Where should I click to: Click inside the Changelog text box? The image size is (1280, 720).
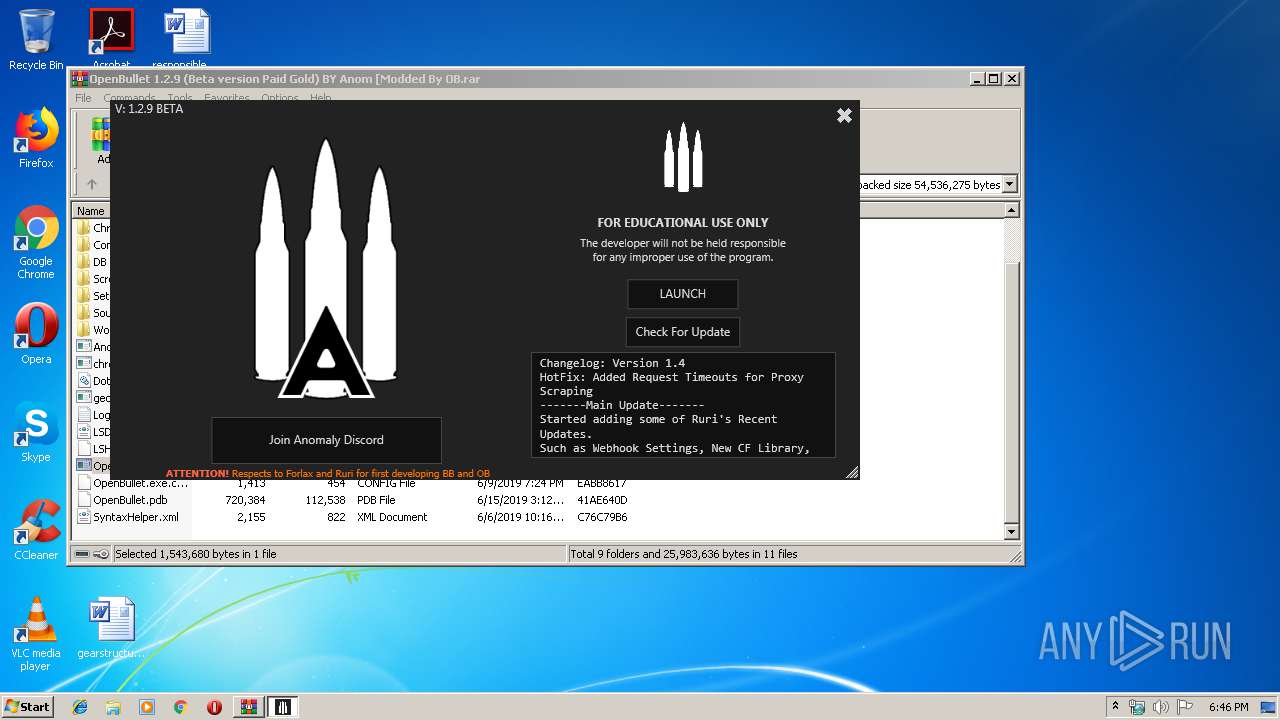click(683, 405)
